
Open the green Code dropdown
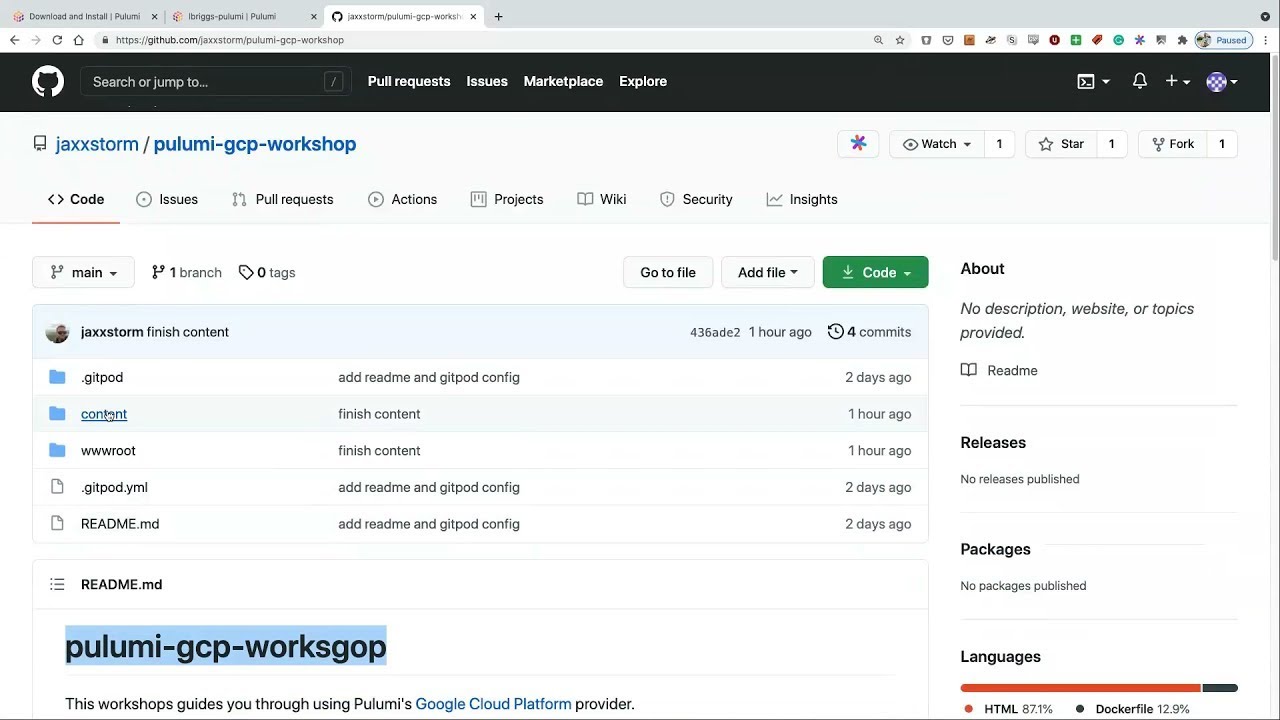point(875,272)
